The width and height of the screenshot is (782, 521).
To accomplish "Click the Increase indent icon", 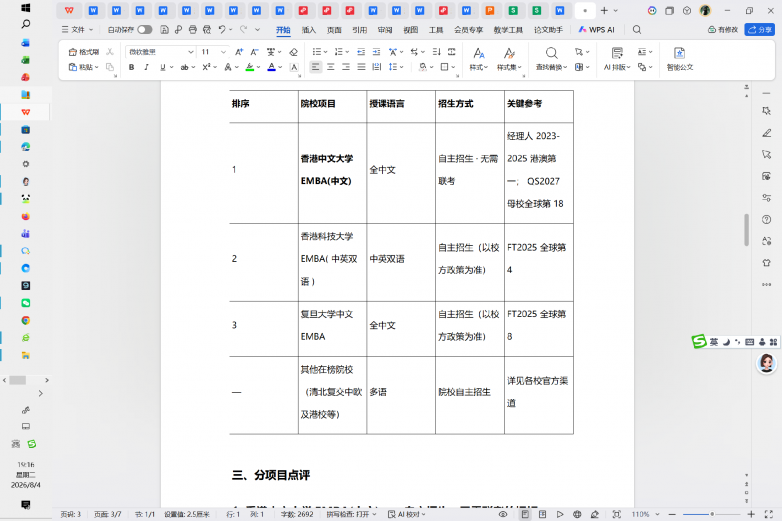I will point(377,52).
